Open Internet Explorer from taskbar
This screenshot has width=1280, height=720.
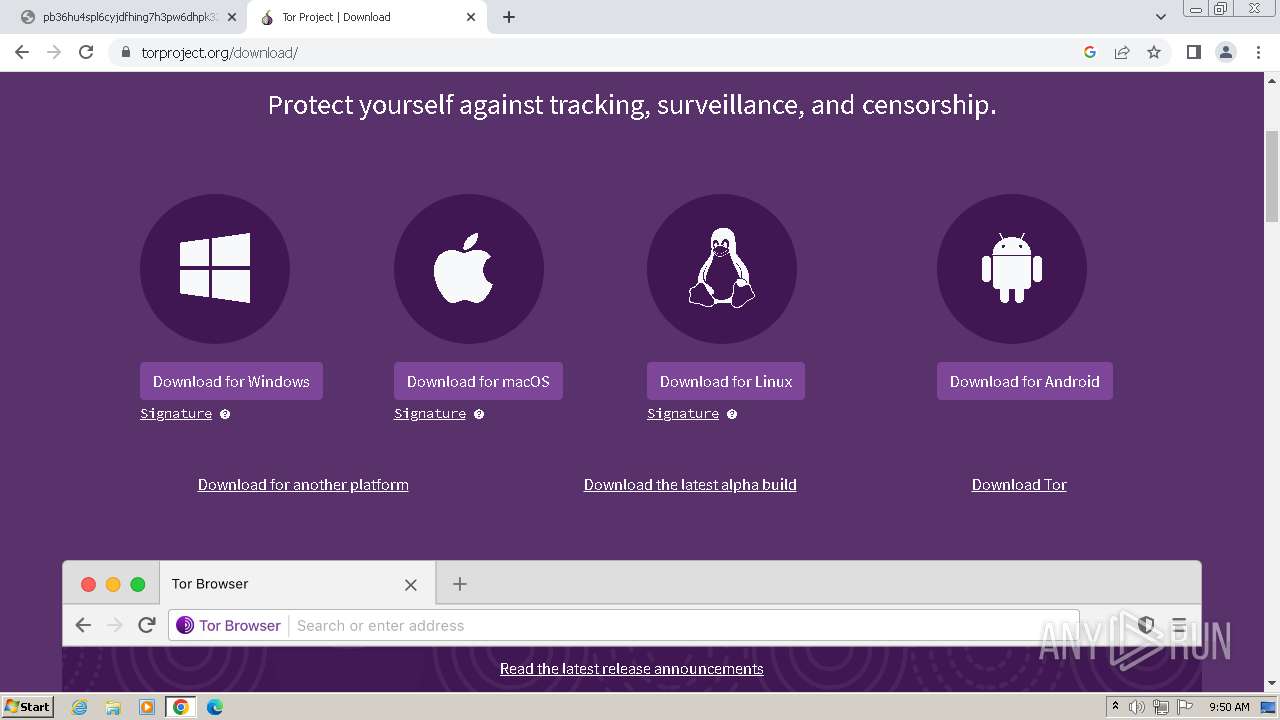tap(80, 707)
